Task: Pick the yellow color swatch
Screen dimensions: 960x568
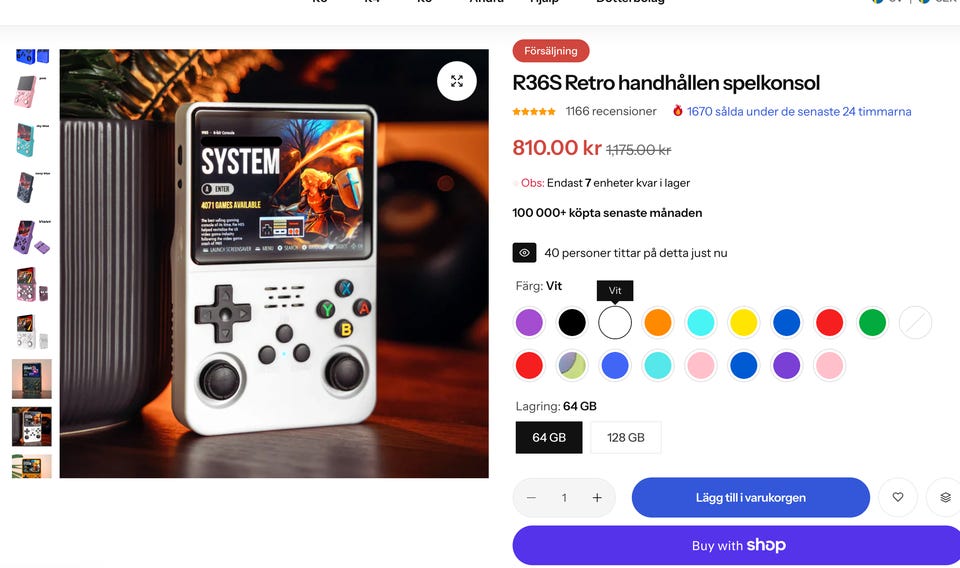Action: coord(743,323)
